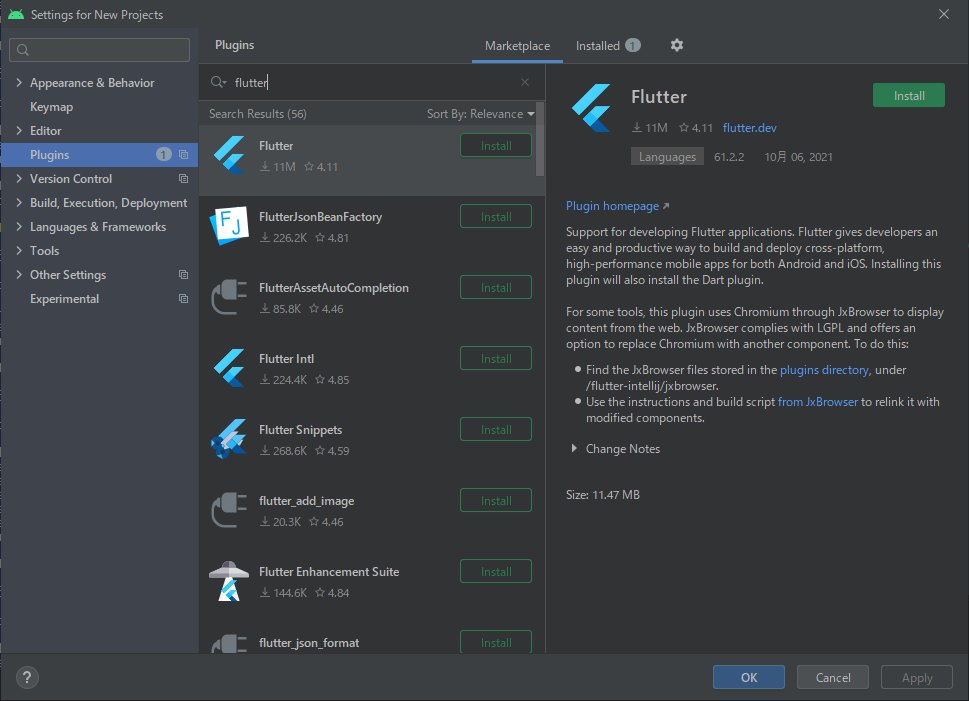Expand the Appearance & Behavior node
969x701 pixels.
pyautogui.click(x=19, y=82)
